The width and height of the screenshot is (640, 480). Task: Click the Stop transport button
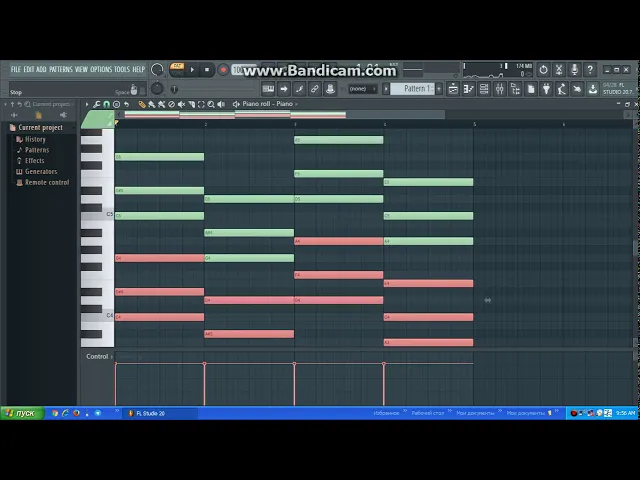[207, 70]
